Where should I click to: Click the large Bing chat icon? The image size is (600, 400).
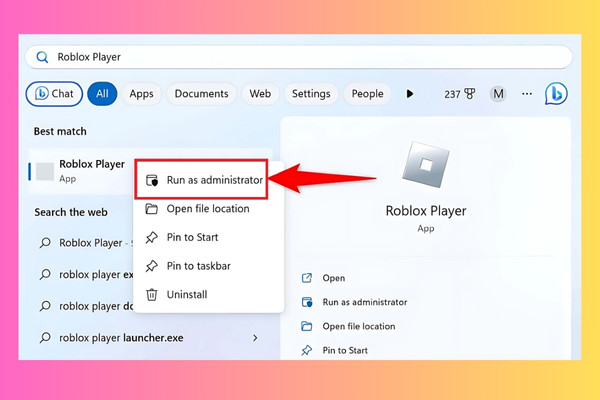(556, 94)
